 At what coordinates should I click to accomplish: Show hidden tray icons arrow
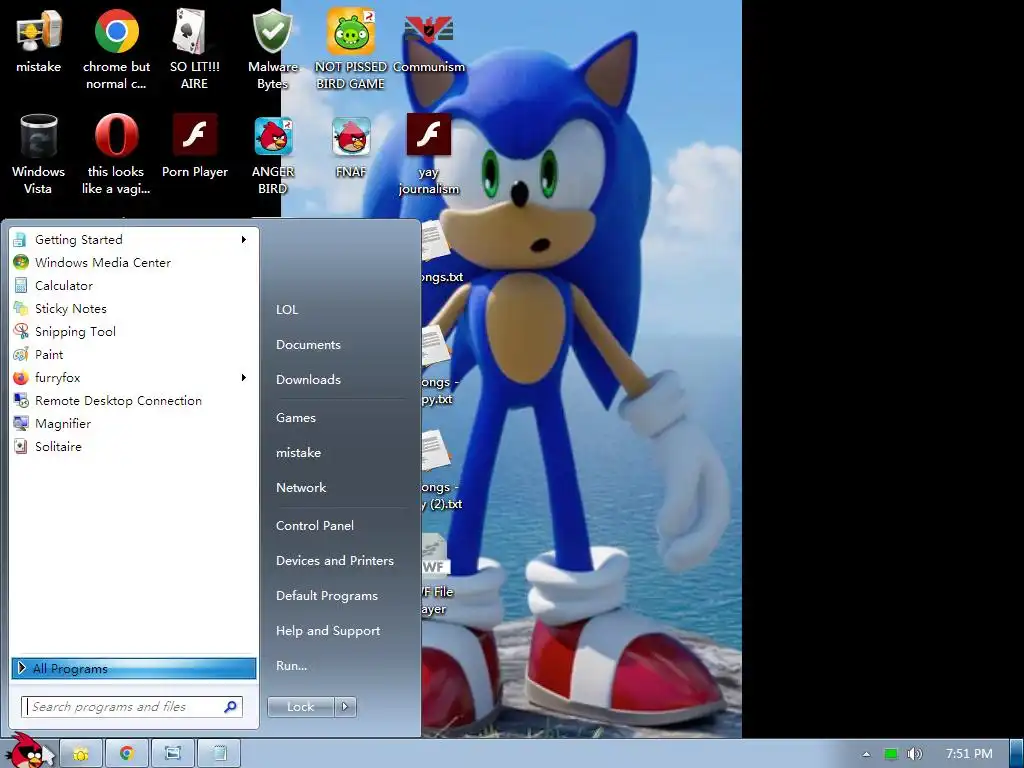(x=866, y=754)
